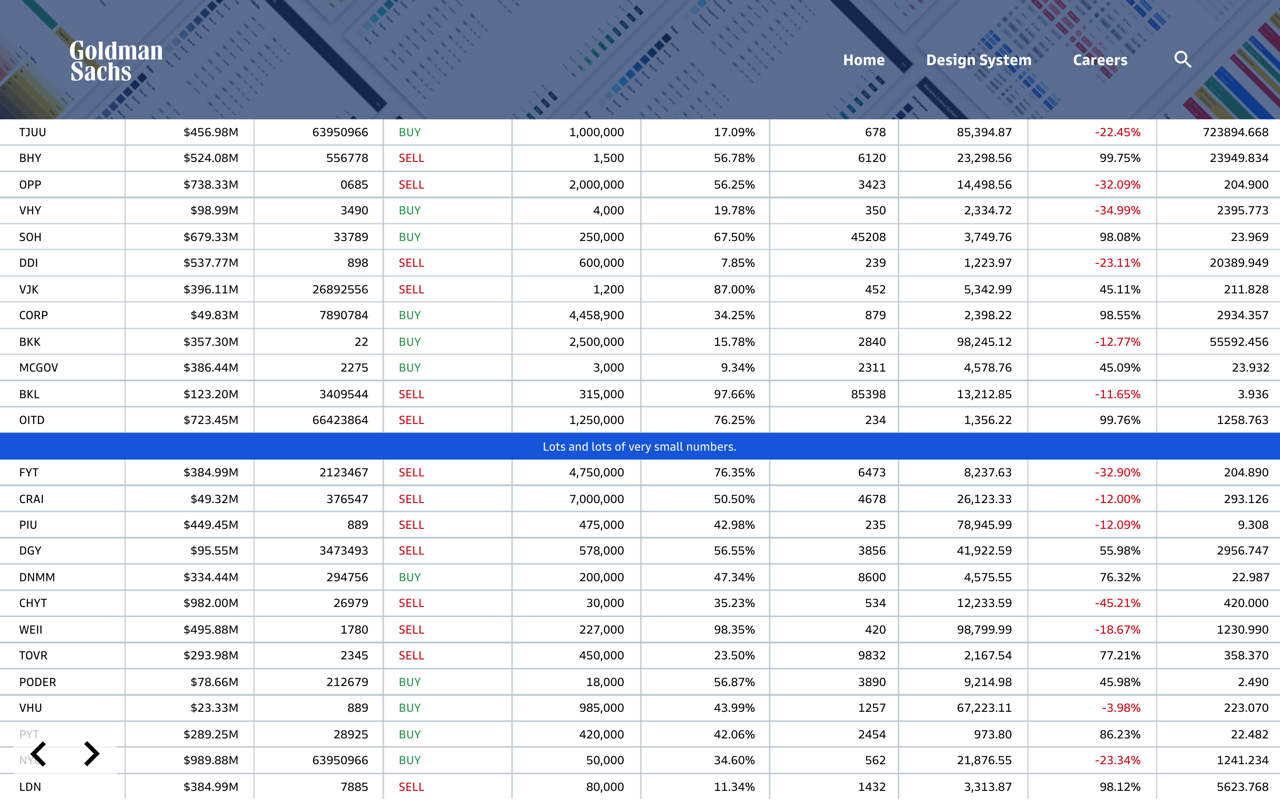Image resolution: width=1280 pixels, height=800 pixels.
Task: Click the 66423864 value in OITD row
Action: pos(340,420)
